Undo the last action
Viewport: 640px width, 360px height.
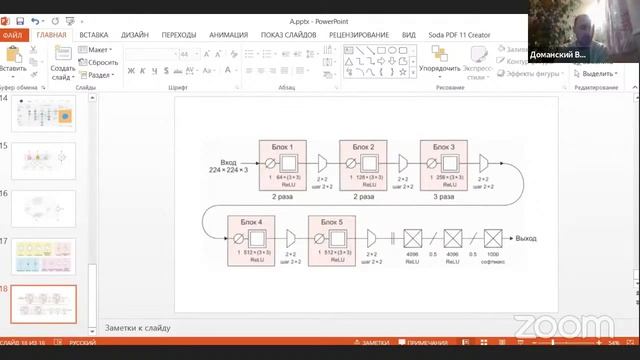(35, 21)
